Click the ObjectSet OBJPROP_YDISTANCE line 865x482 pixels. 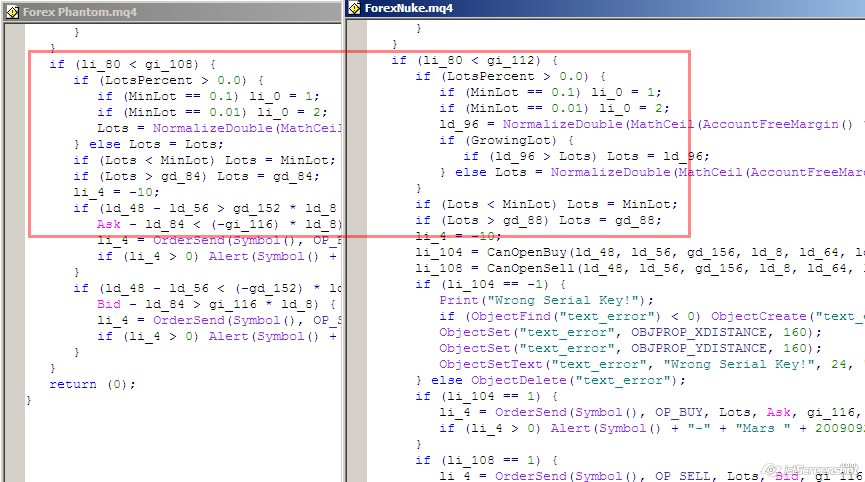click(x=631, y=348)
